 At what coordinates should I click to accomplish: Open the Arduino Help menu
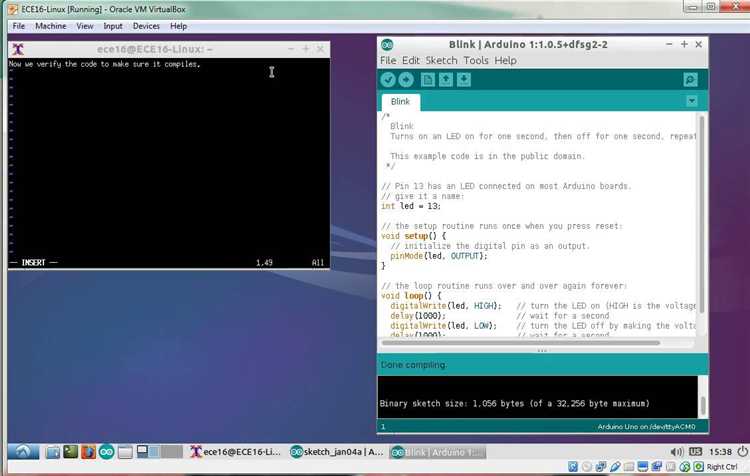[505, 60]
